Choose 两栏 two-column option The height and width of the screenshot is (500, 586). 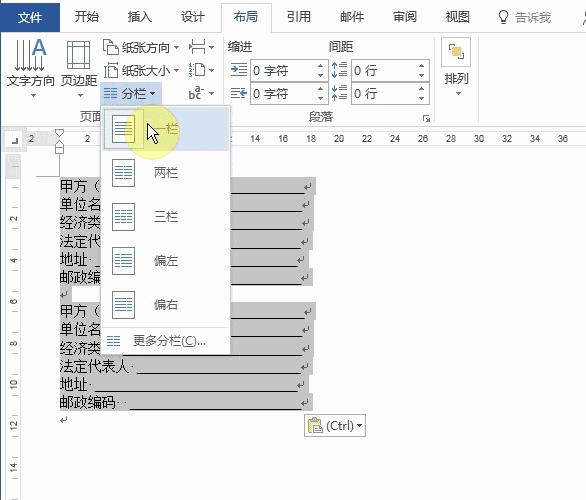(x=166, y=173)
